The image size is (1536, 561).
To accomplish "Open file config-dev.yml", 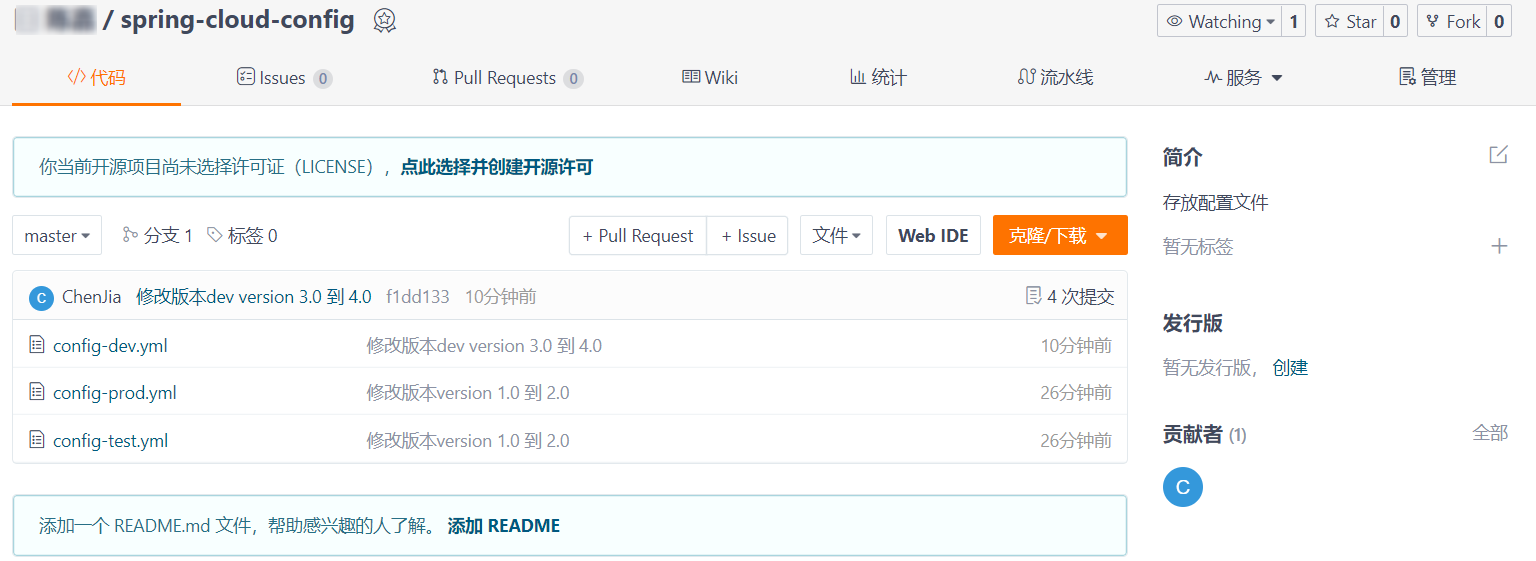I will 110,346.
